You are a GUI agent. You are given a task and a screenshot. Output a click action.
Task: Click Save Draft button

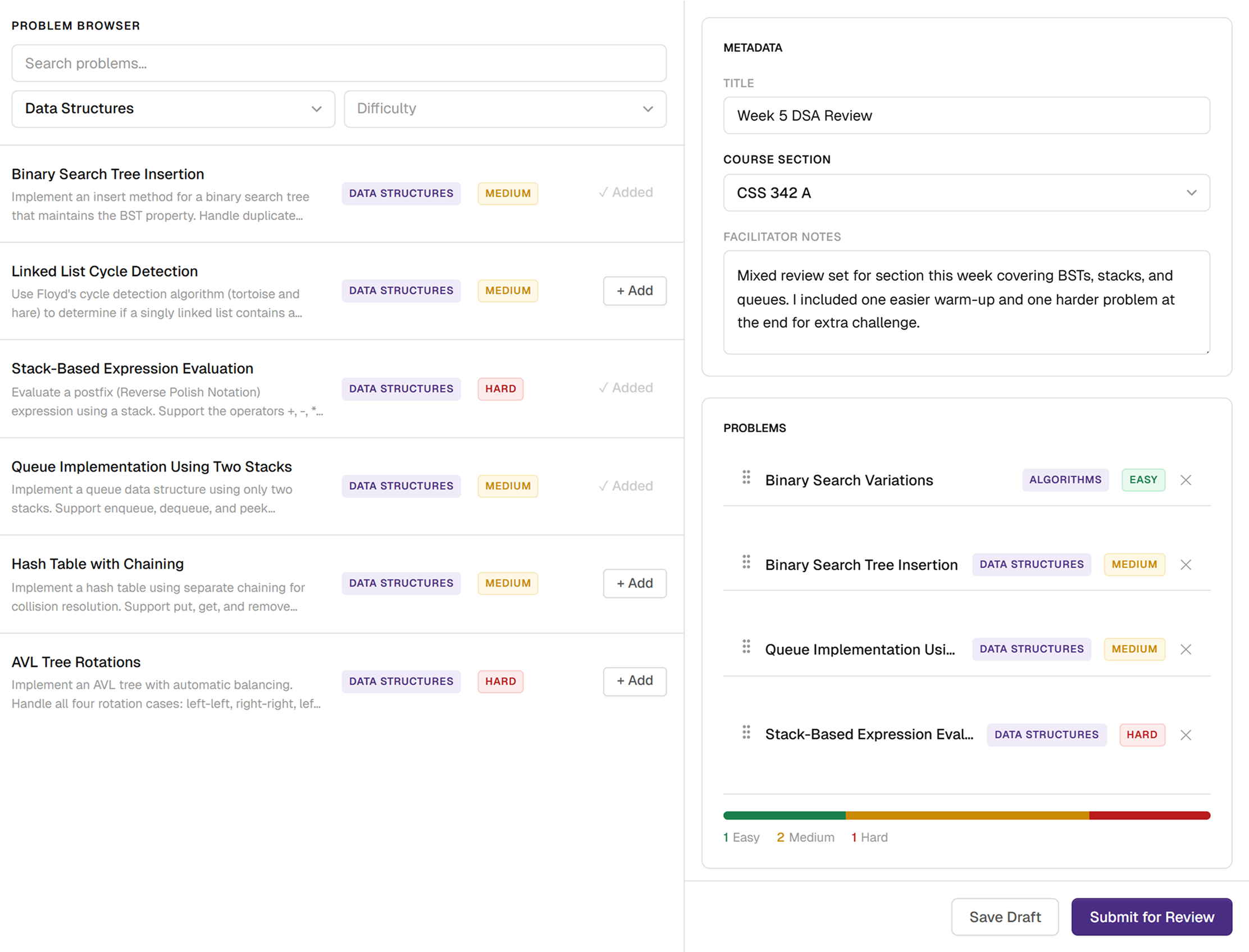(1005, 917)
